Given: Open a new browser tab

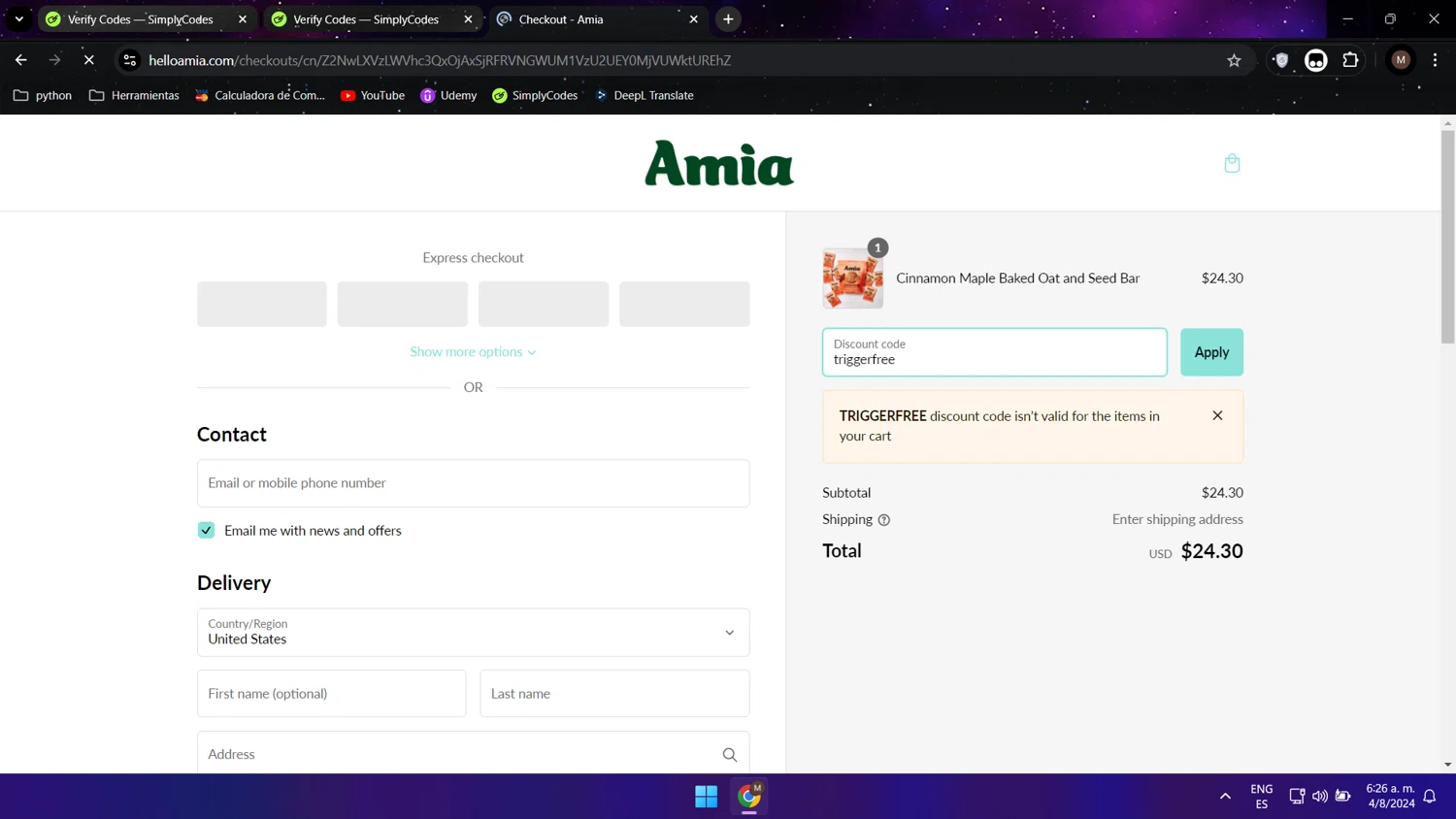Looking at the screenshot, I should (728, 19).
